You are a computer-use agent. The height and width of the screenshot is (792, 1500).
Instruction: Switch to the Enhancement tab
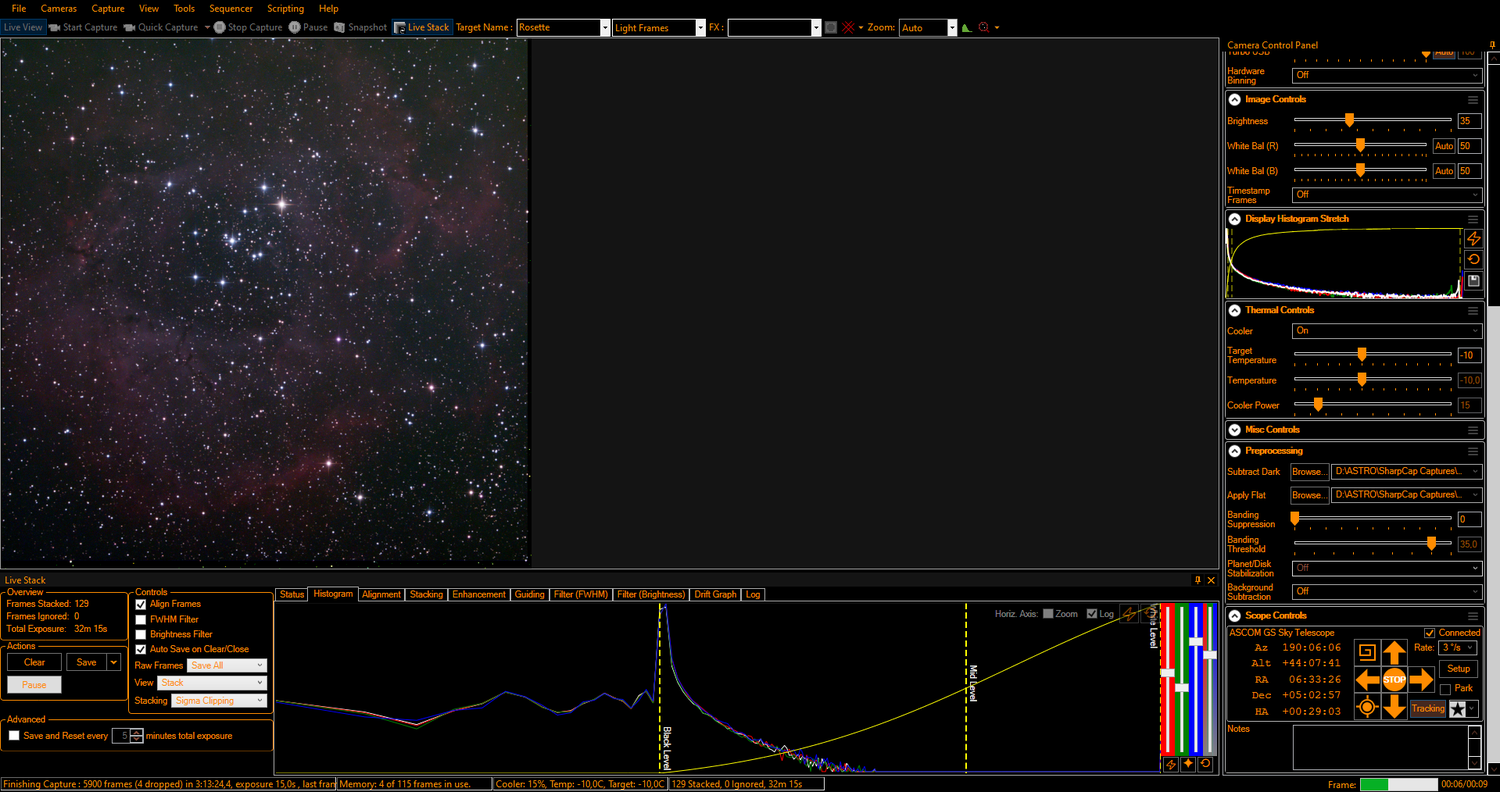point(479,594)
